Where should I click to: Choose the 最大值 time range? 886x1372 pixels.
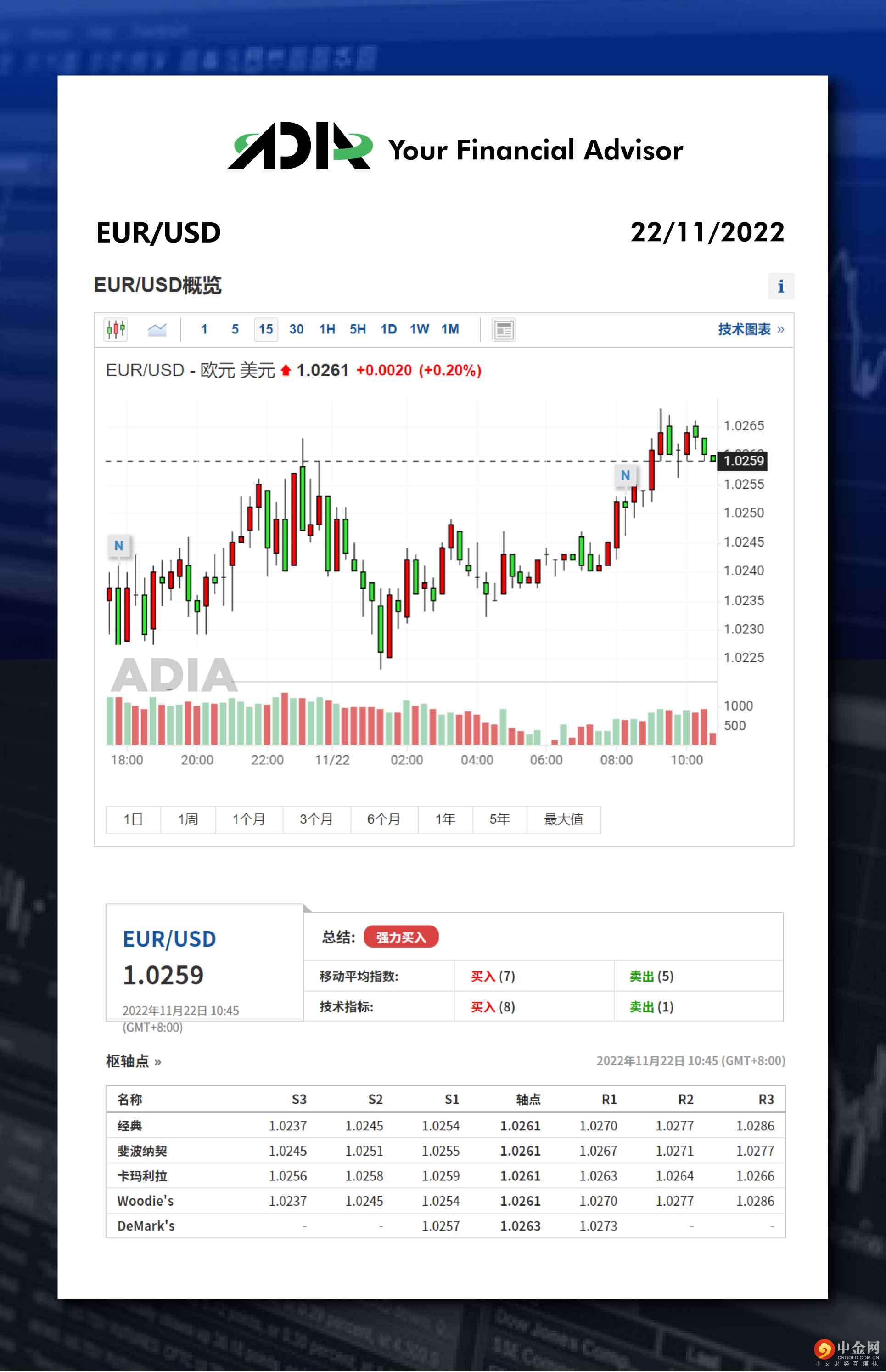[563, 819]
